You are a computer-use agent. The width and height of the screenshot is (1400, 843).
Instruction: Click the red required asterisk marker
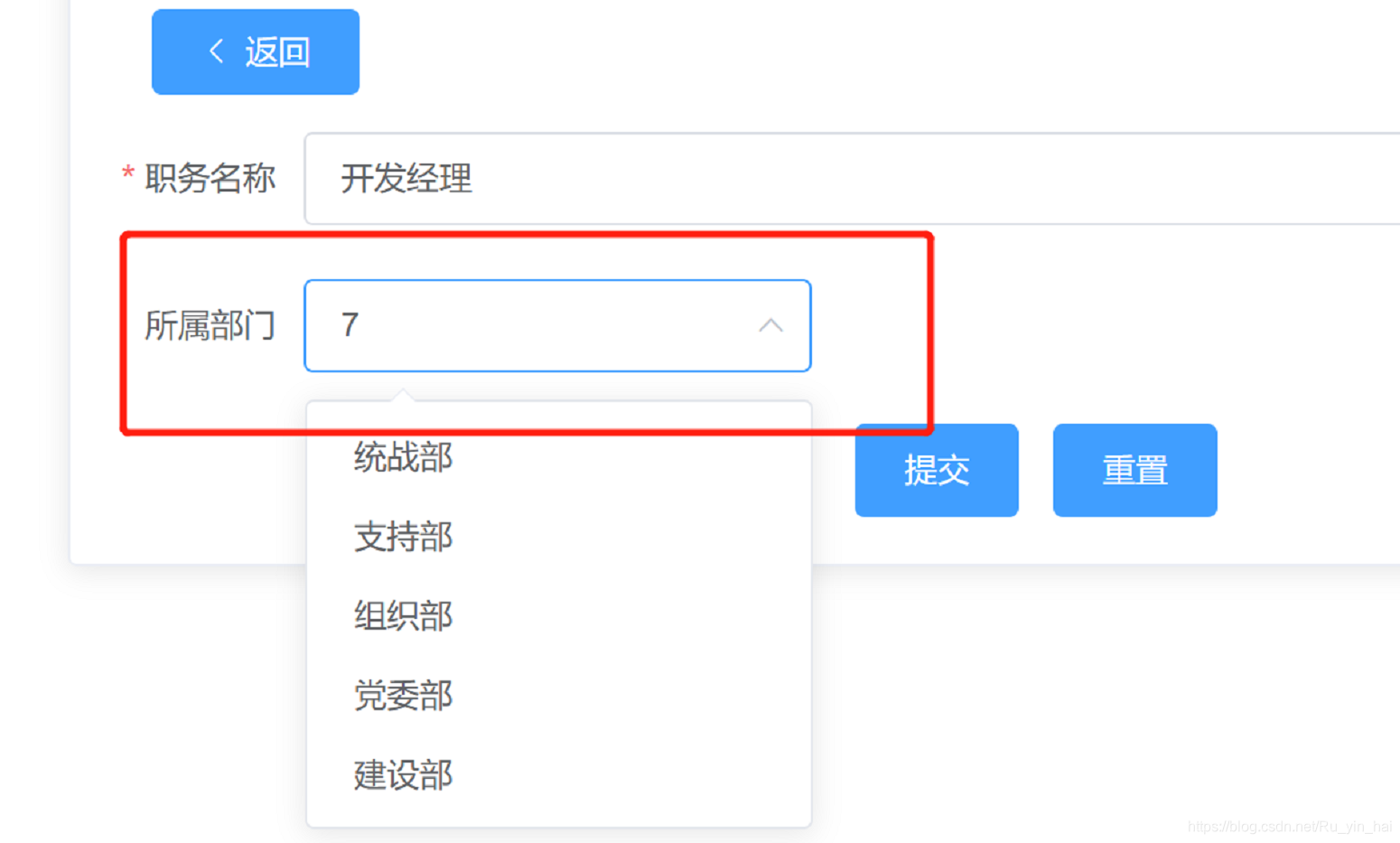point(128,173)
